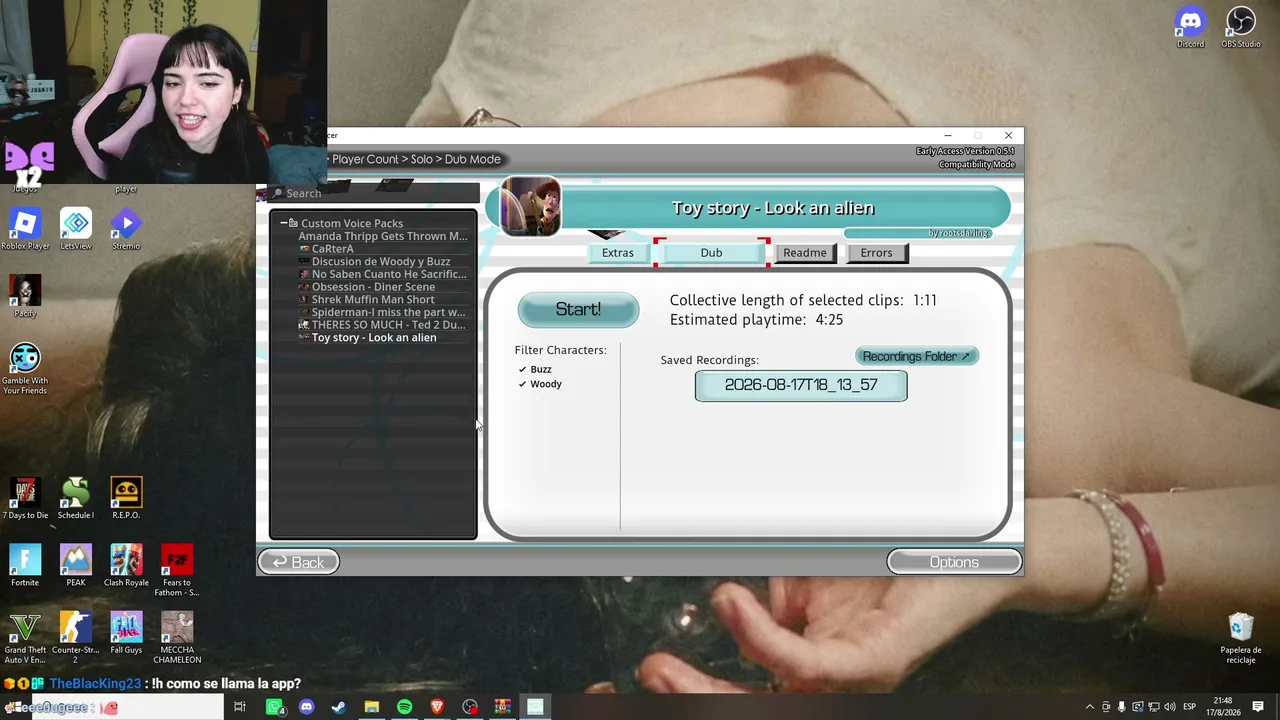Open WinRAR from the taskbar
Screen dimensions: 1280x720
(502, 707)
